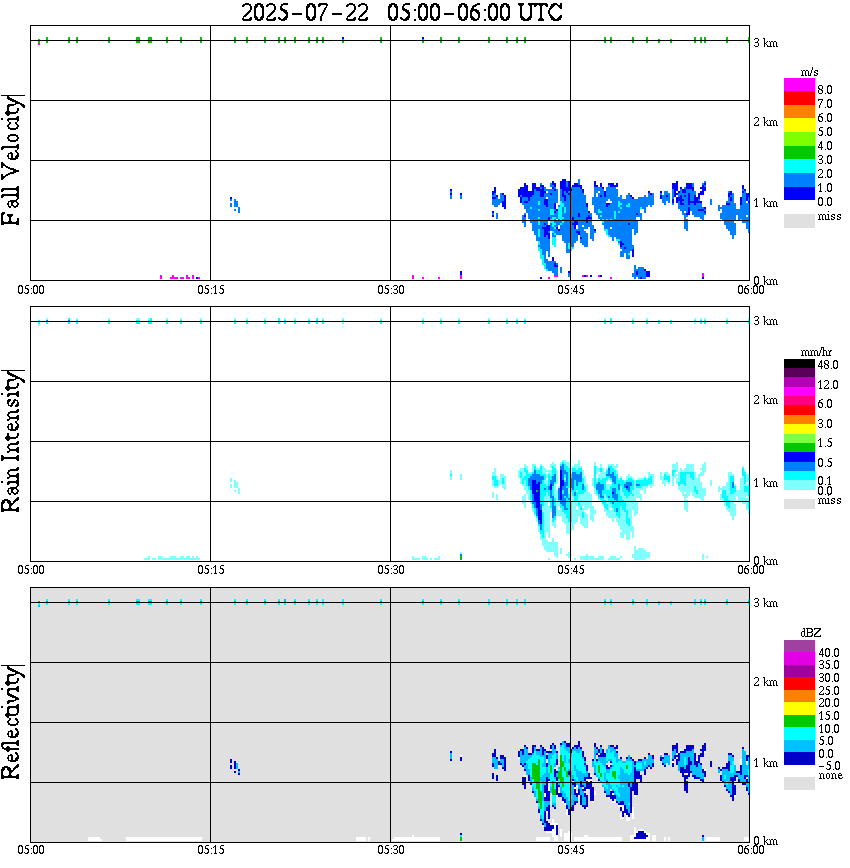Click the yellow 5.0 m/s Fall Velocity swatch

pyautogui.click(x=799, y=125)
